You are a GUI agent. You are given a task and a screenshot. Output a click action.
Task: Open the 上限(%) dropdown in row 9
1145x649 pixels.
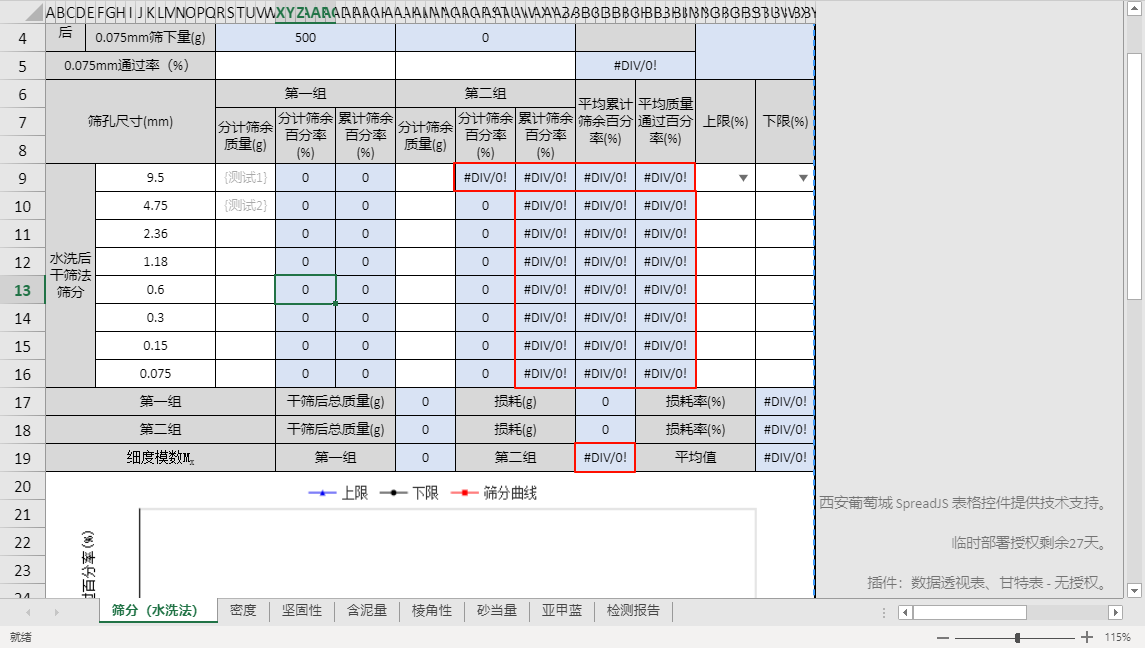743,178
